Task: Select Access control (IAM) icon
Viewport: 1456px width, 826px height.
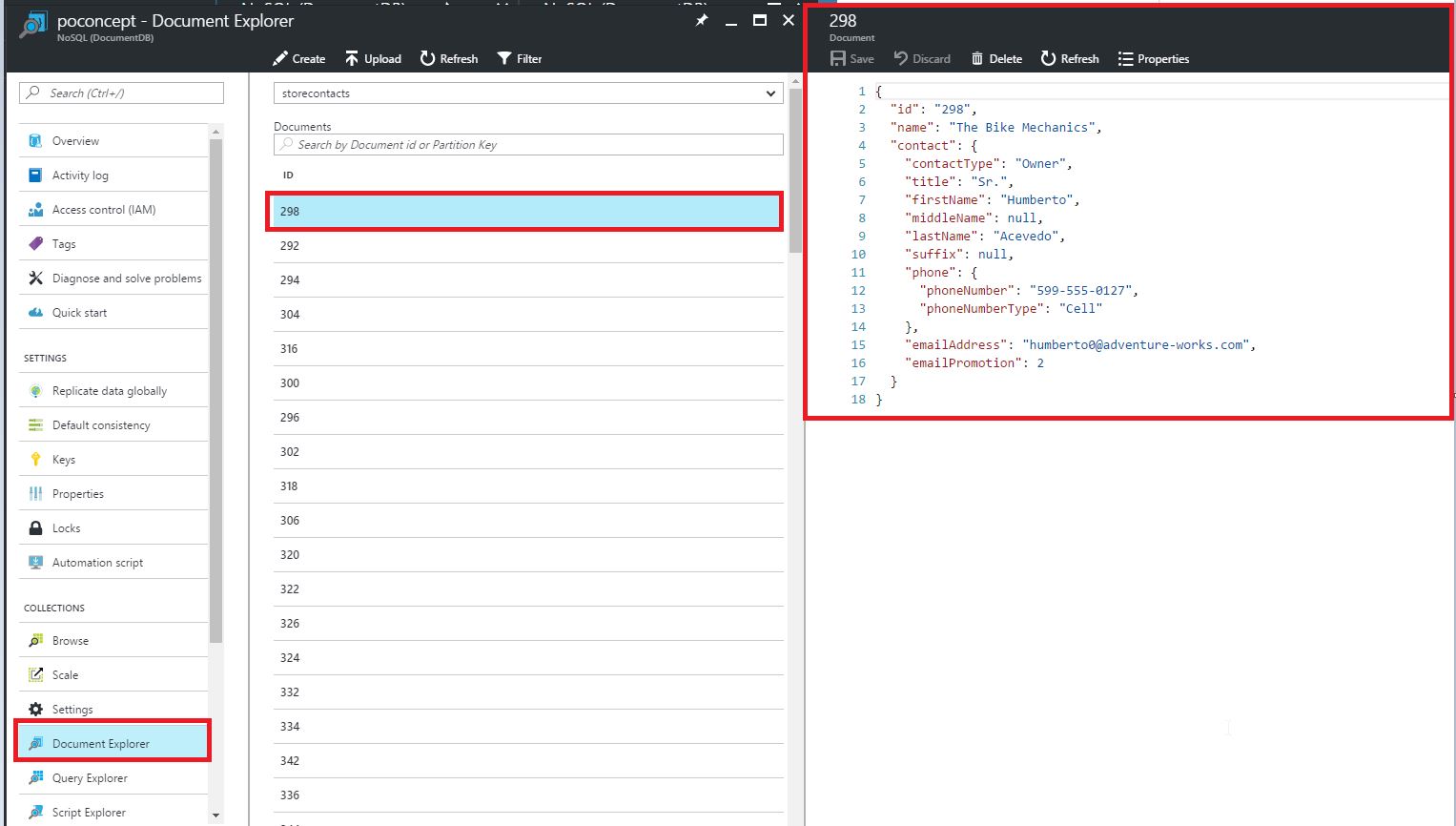Action: [35, 210]
